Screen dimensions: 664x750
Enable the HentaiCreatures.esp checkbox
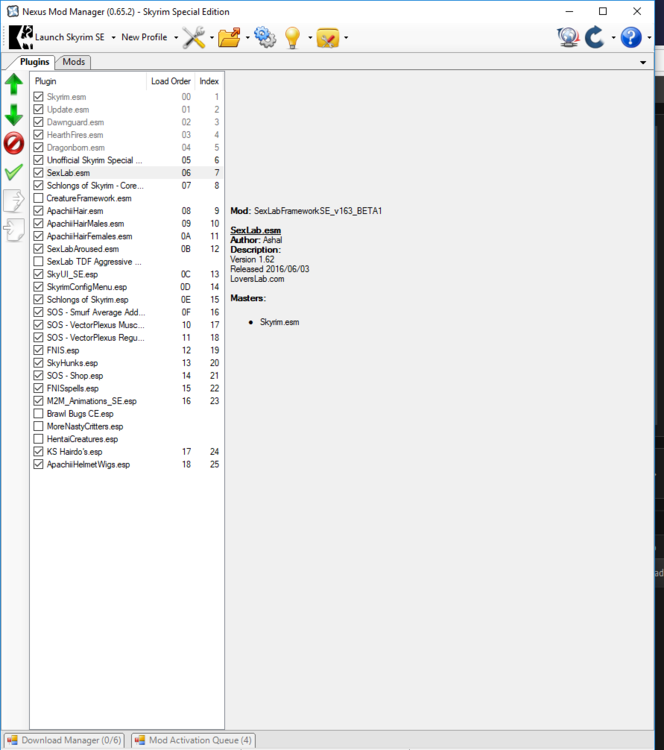[38, 439]
